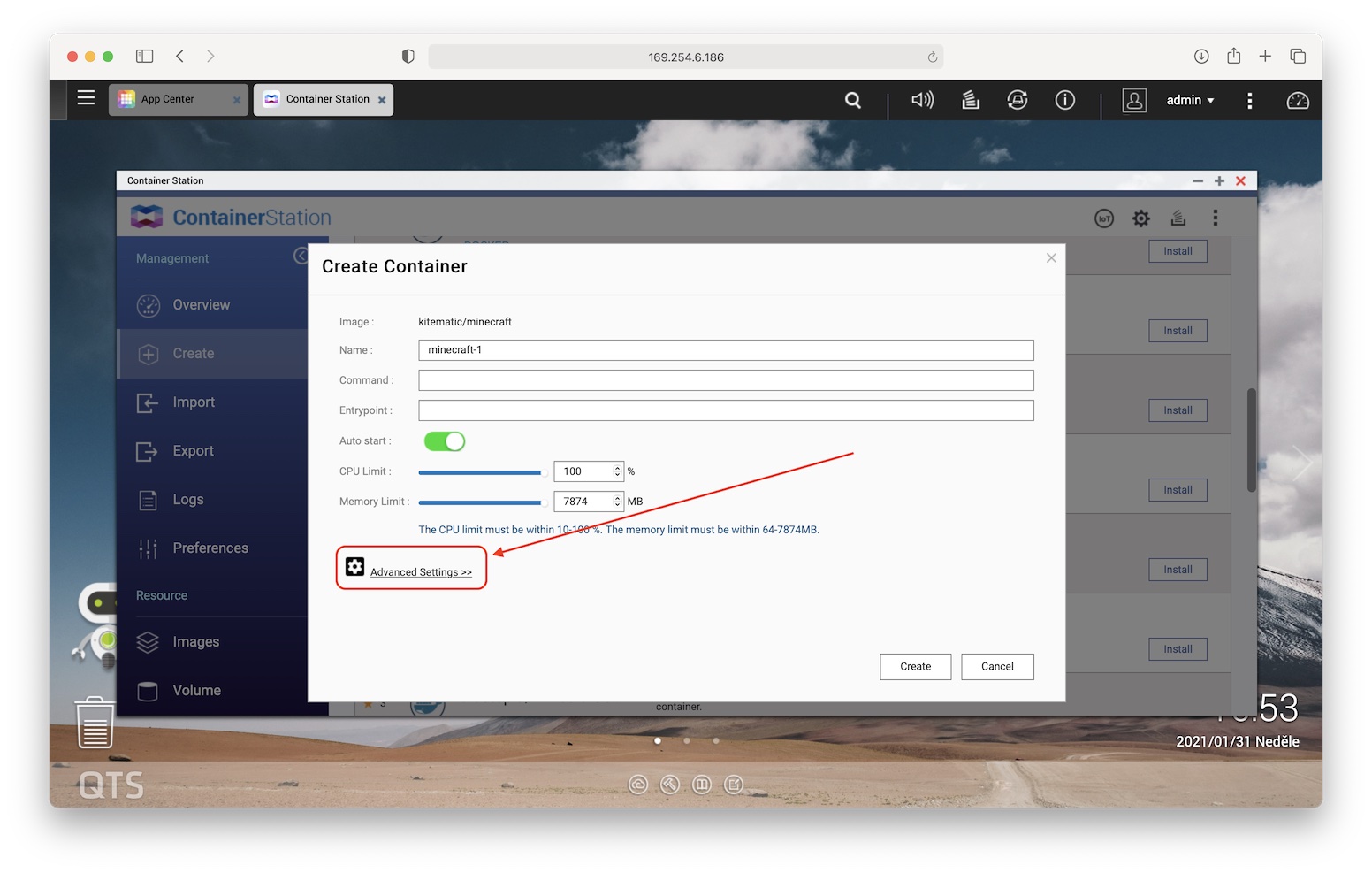Open the info notifications icon
The width and height of the screenshot is (1372, 873).
(x=1064, y=100)
